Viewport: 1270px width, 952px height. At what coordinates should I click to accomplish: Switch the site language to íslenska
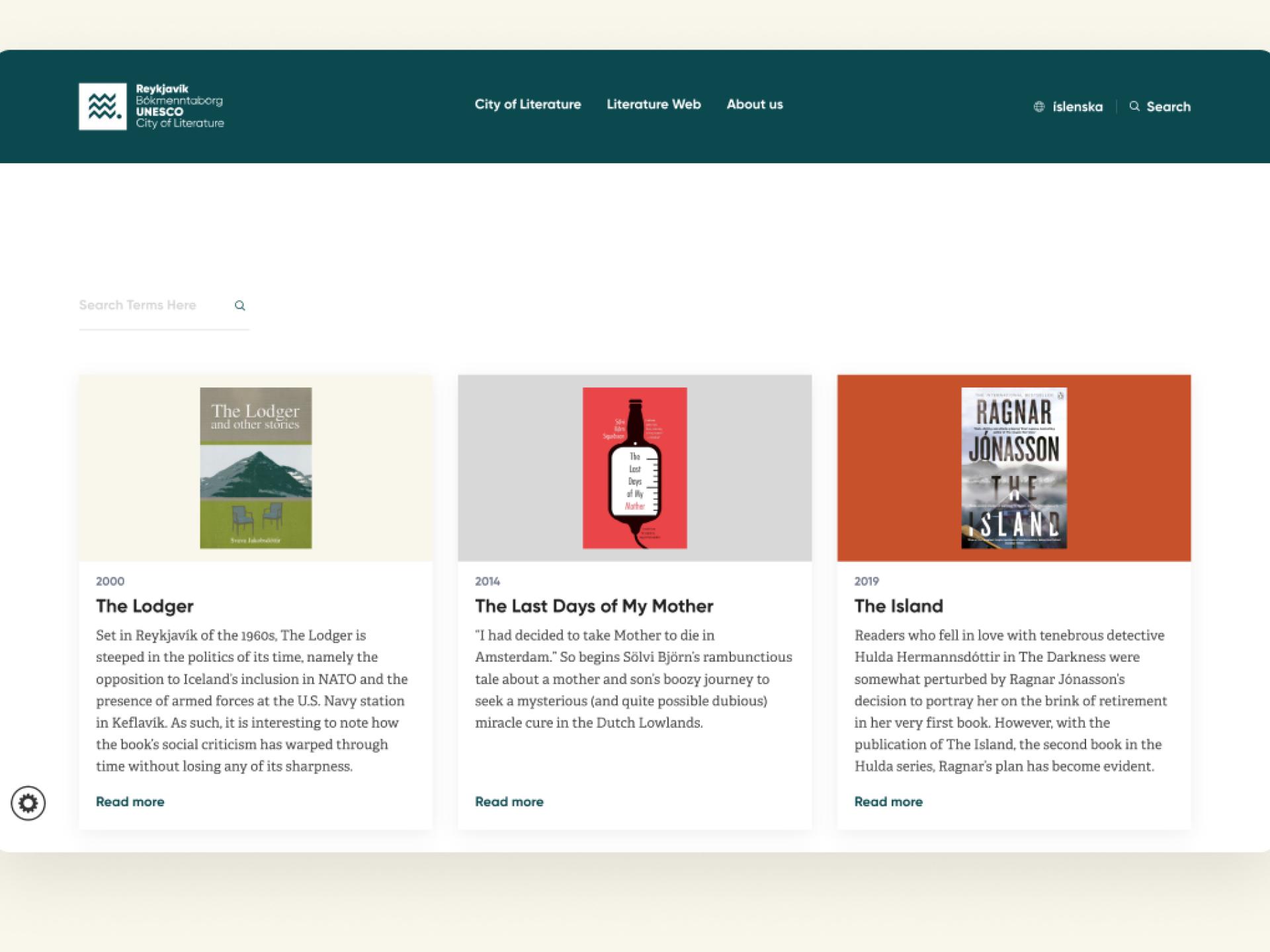[1078, 106]
